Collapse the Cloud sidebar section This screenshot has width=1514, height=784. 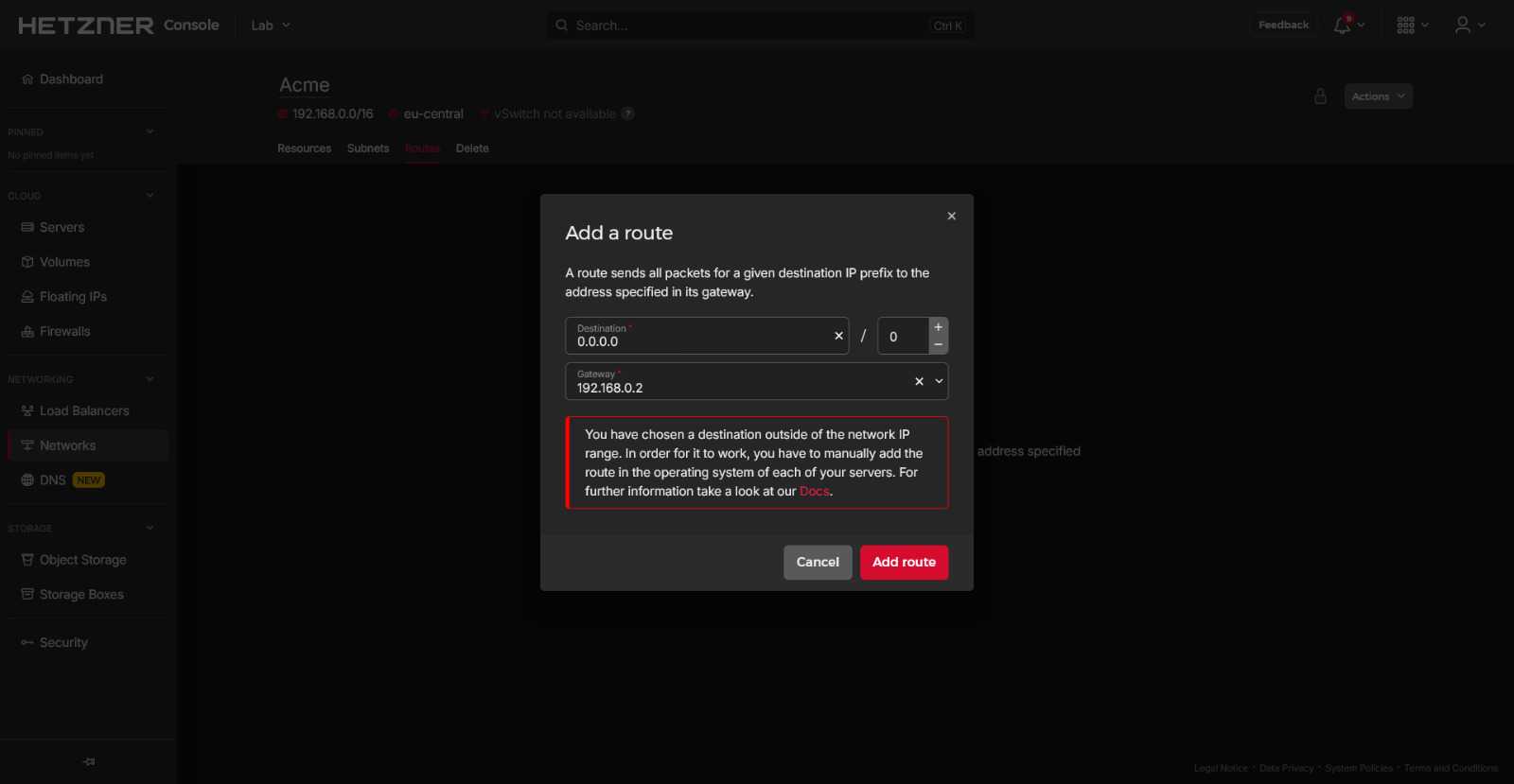pos(150,196)
